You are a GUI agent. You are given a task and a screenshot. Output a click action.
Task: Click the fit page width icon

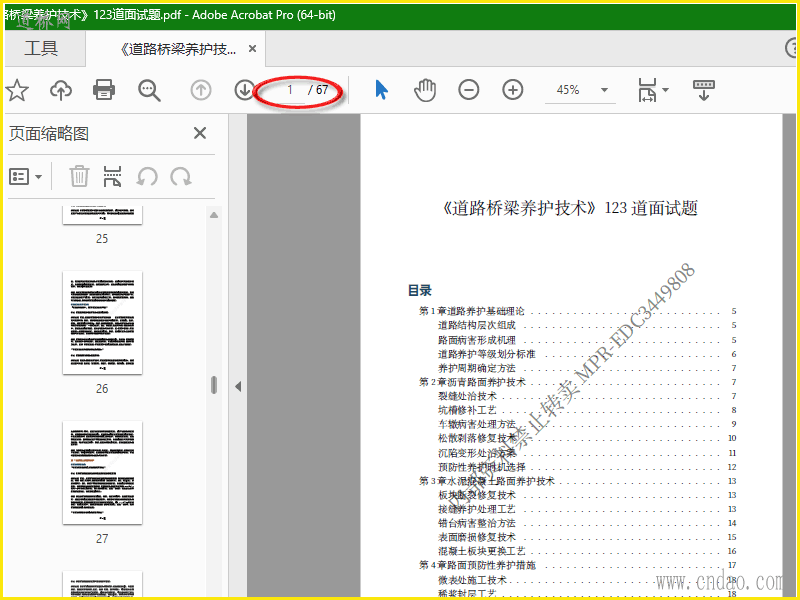(x=647, y=90)
